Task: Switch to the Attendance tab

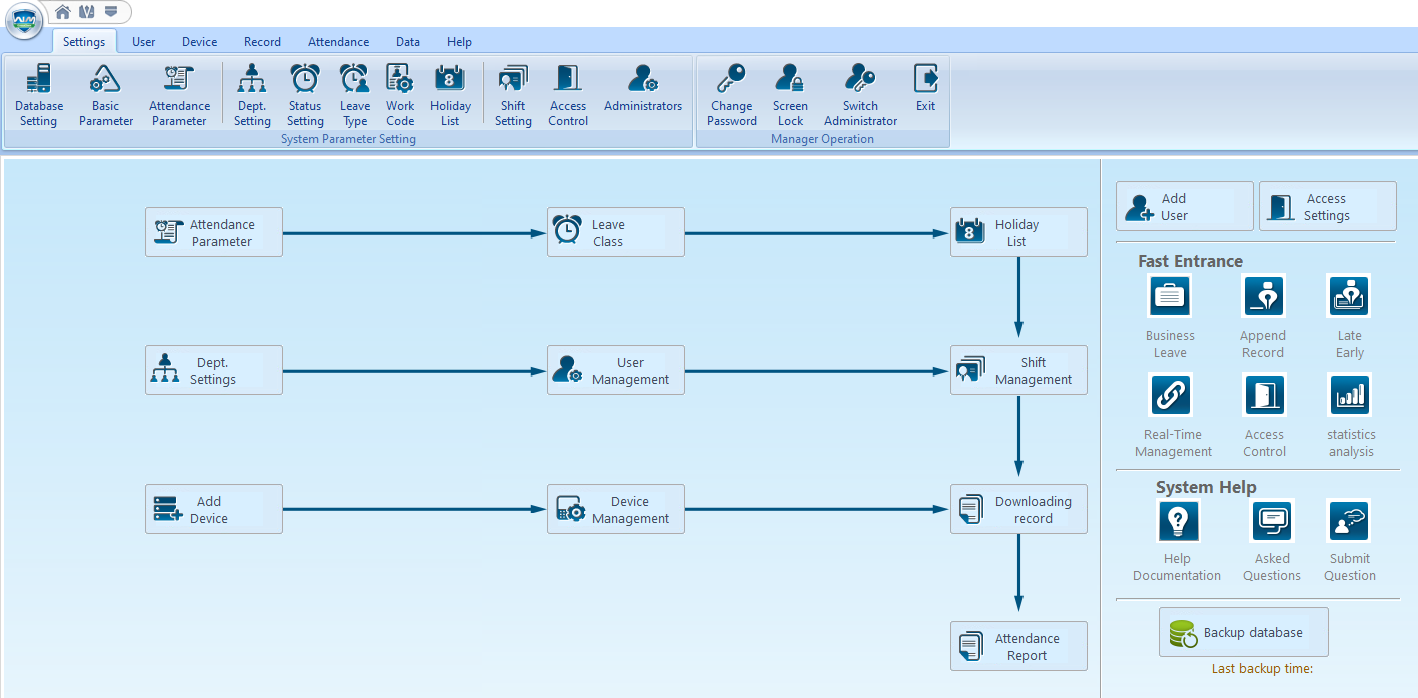Action: click(338, 42)
